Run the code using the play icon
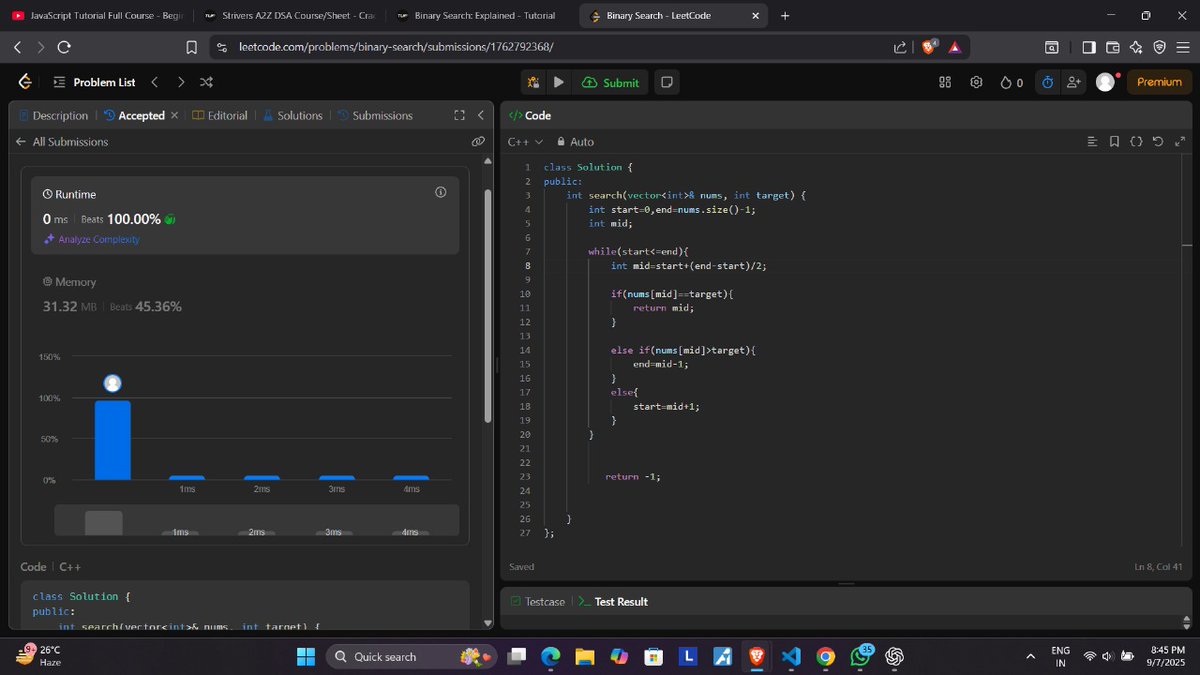The width and height of the screenshot is (1200, 675). coord(558,82)
